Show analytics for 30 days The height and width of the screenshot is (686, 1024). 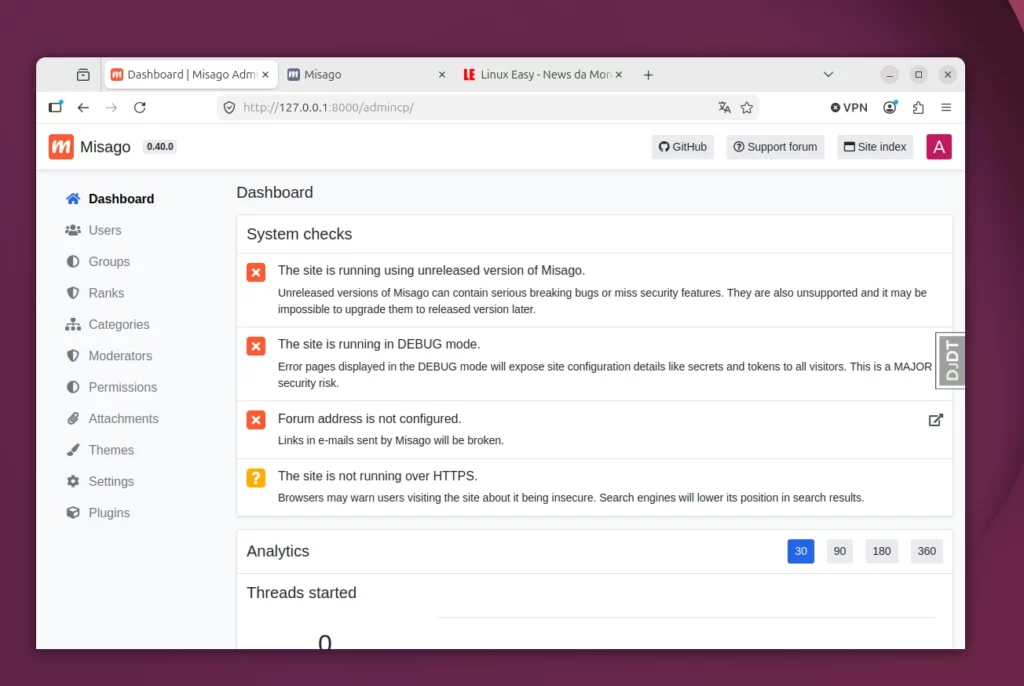click(x=801, y=551)
